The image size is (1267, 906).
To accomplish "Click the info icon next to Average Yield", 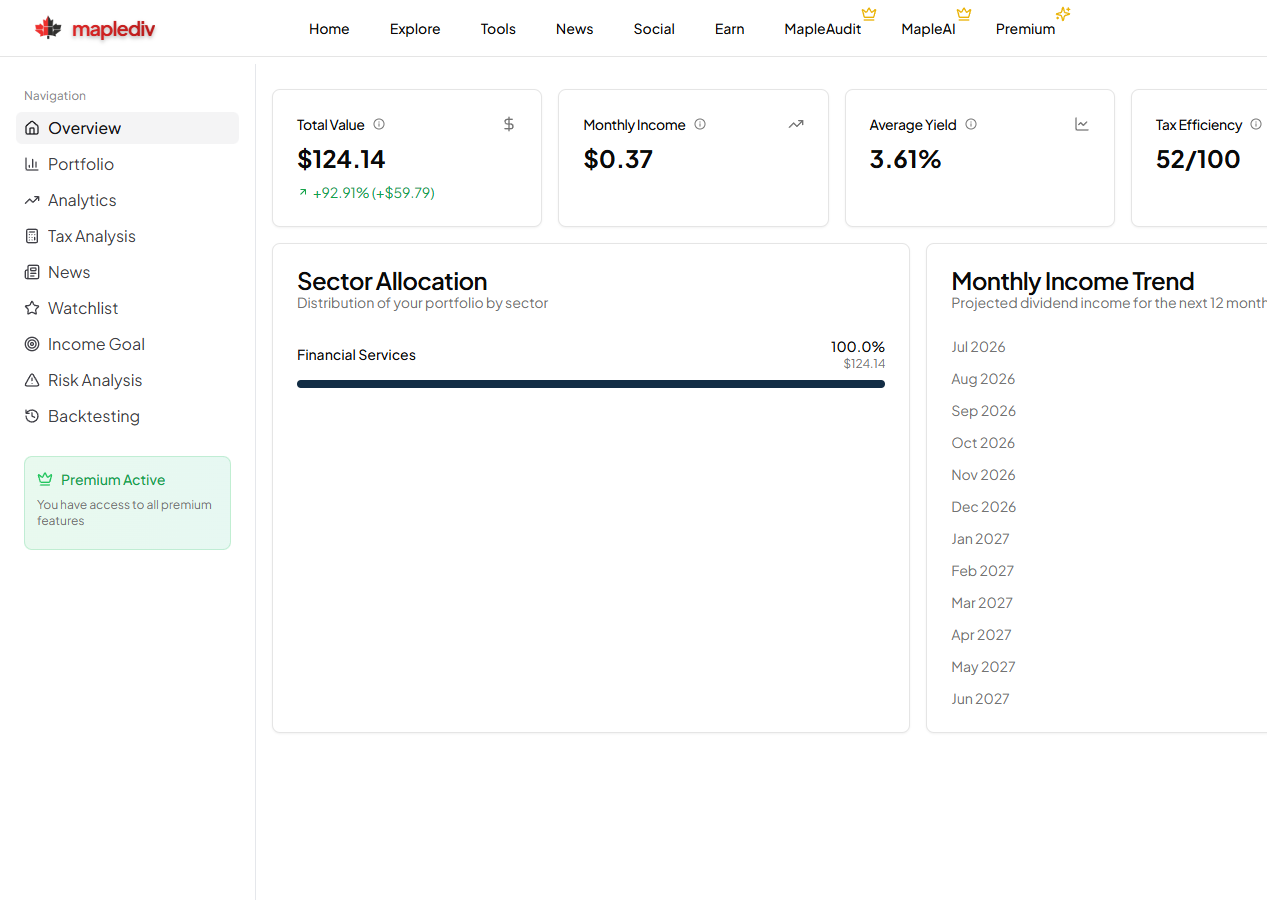I will click(971, 124).
